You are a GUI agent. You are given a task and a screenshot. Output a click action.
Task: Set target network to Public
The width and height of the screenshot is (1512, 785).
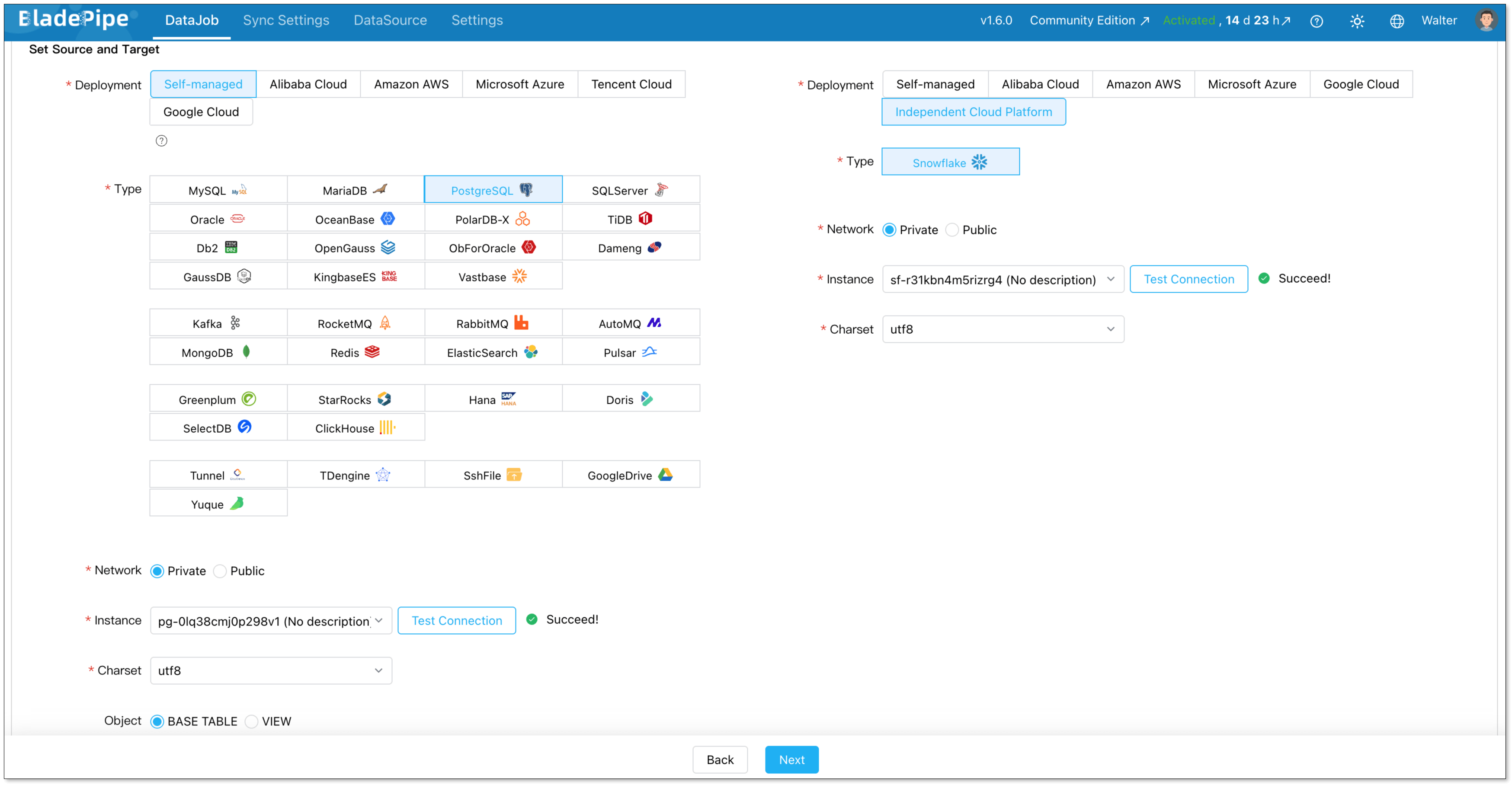(952, 230)
